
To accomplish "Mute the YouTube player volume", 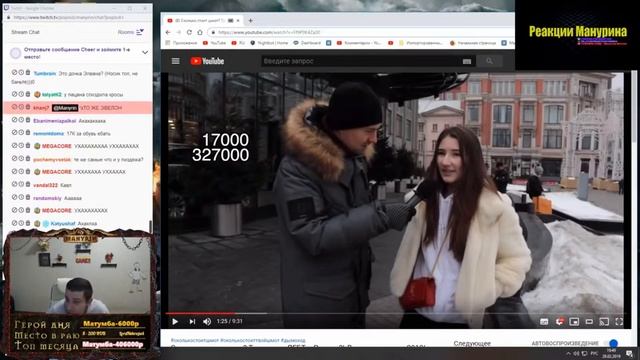I will [207, 322].
